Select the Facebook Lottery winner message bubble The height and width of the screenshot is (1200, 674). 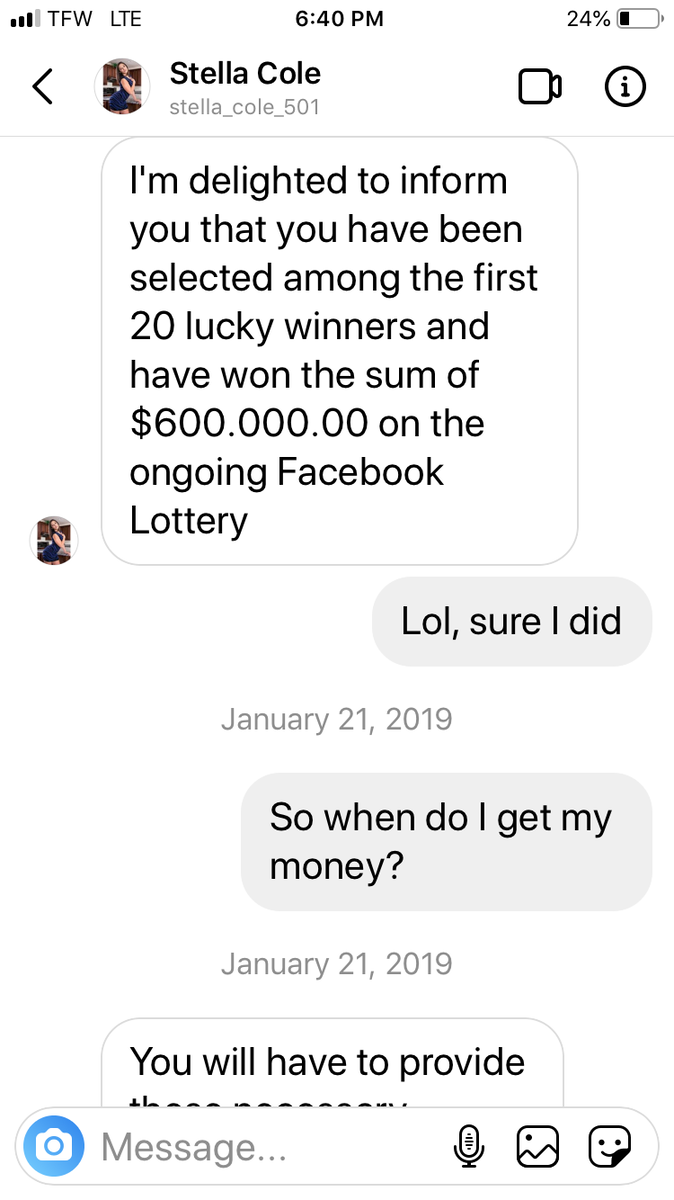tap(340, 350)
